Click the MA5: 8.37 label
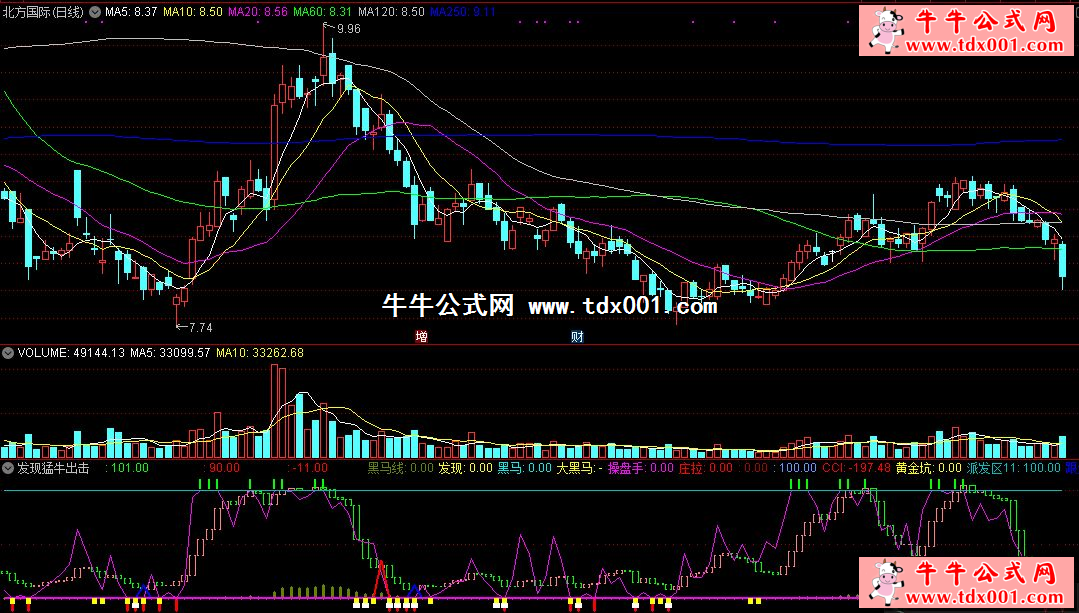Image resolution: width=1079 pixels, height=613 pixels. point(131,12)
